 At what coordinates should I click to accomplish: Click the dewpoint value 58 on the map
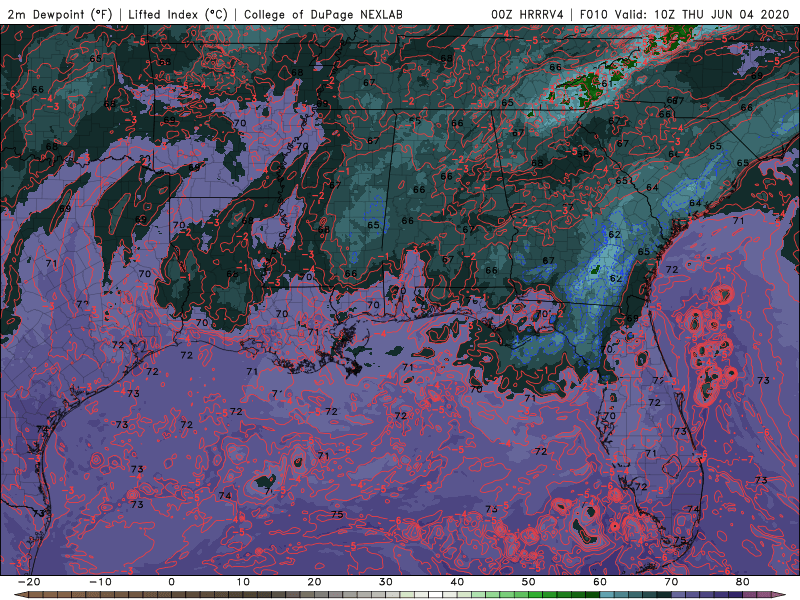tap(583, 154)
